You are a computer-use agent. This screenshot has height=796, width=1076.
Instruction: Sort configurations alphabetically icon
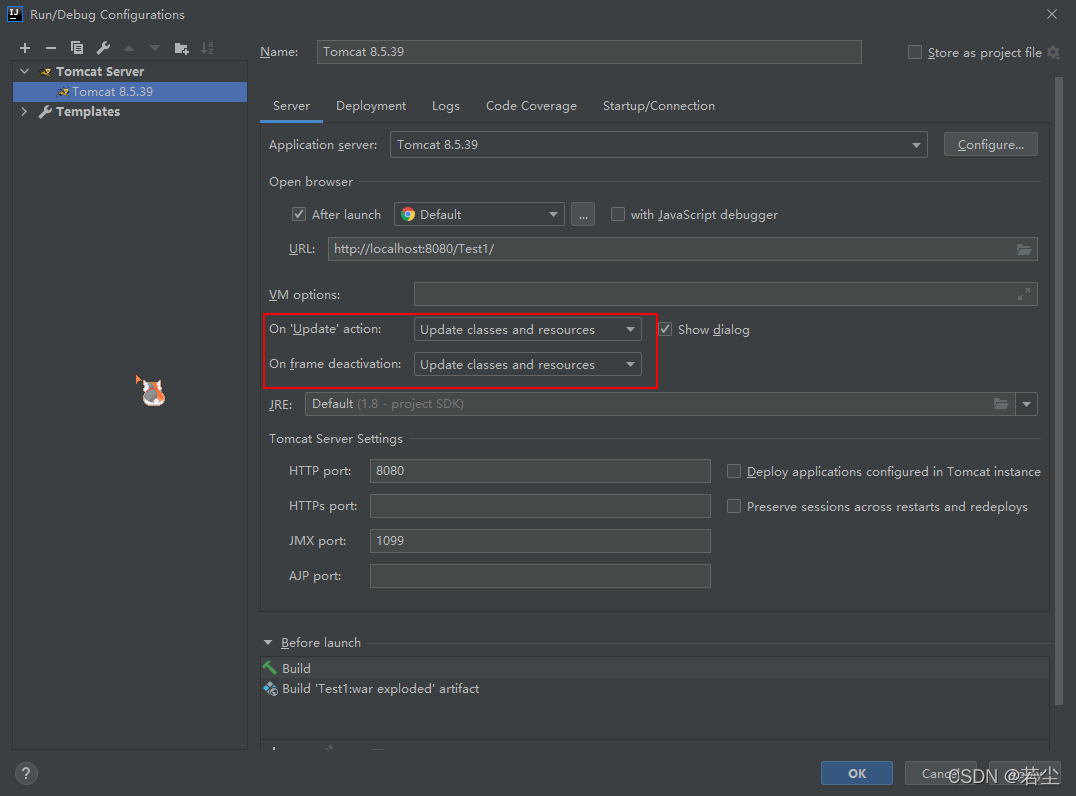click(x=207, y=48)
